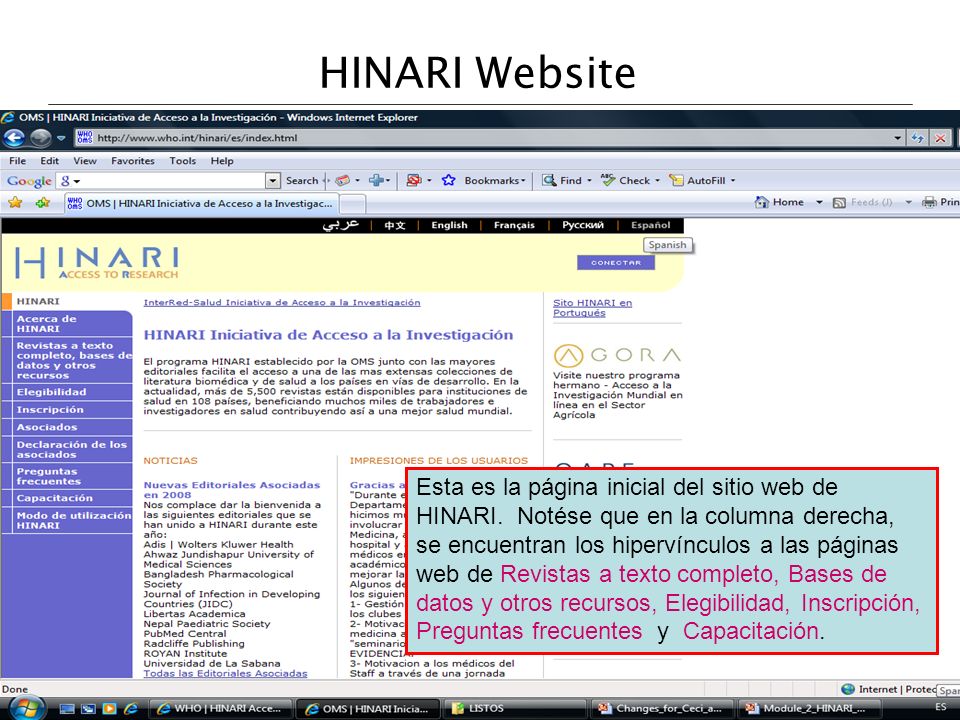Open the AutoFill dropdown arrow
Screen dimensions: 960x720
tap(733, 181)
